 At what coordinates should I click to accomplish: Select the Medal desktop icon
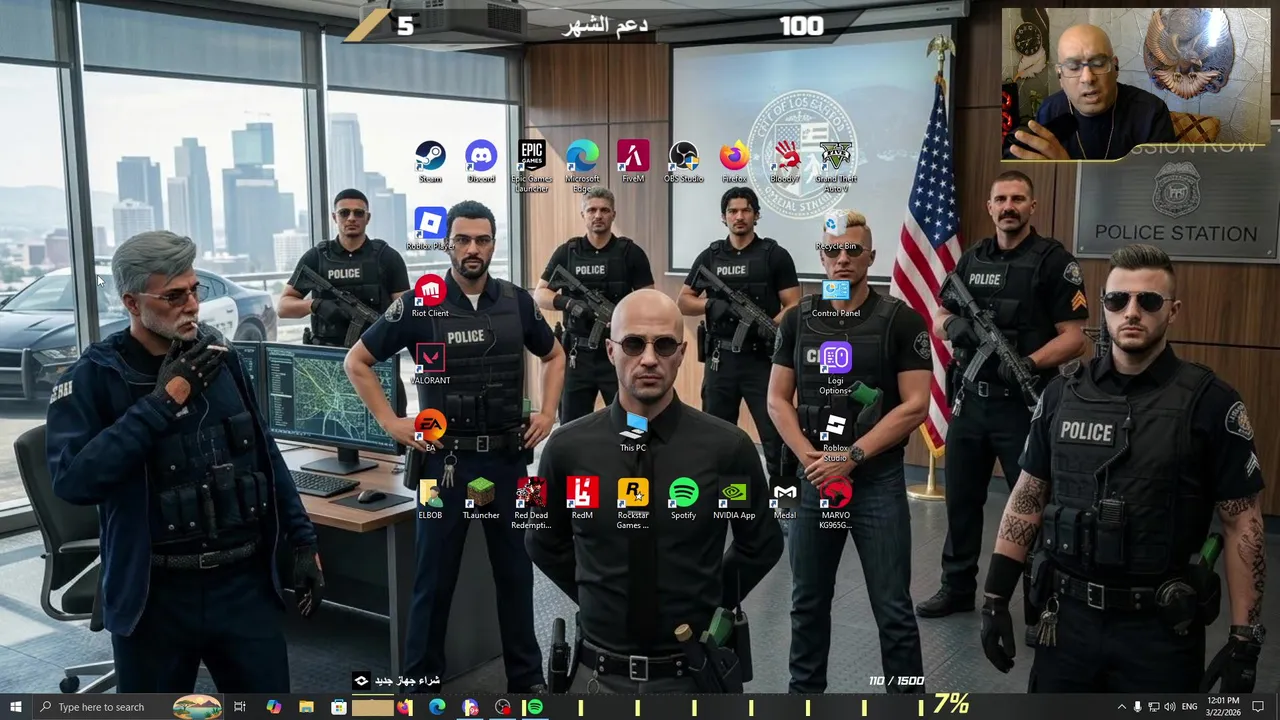[785, 499]
